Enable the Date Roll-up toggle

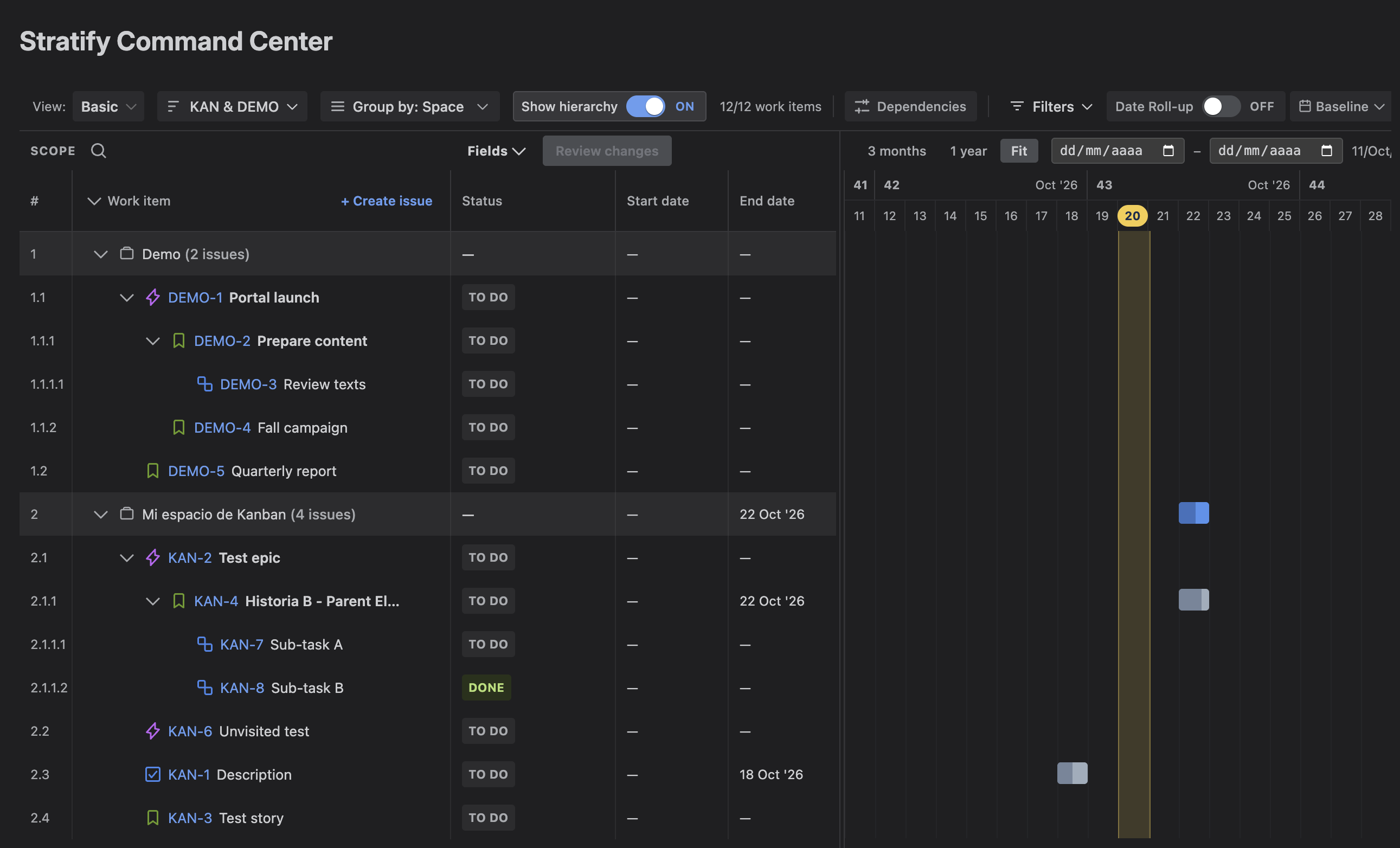[1221, 106]
